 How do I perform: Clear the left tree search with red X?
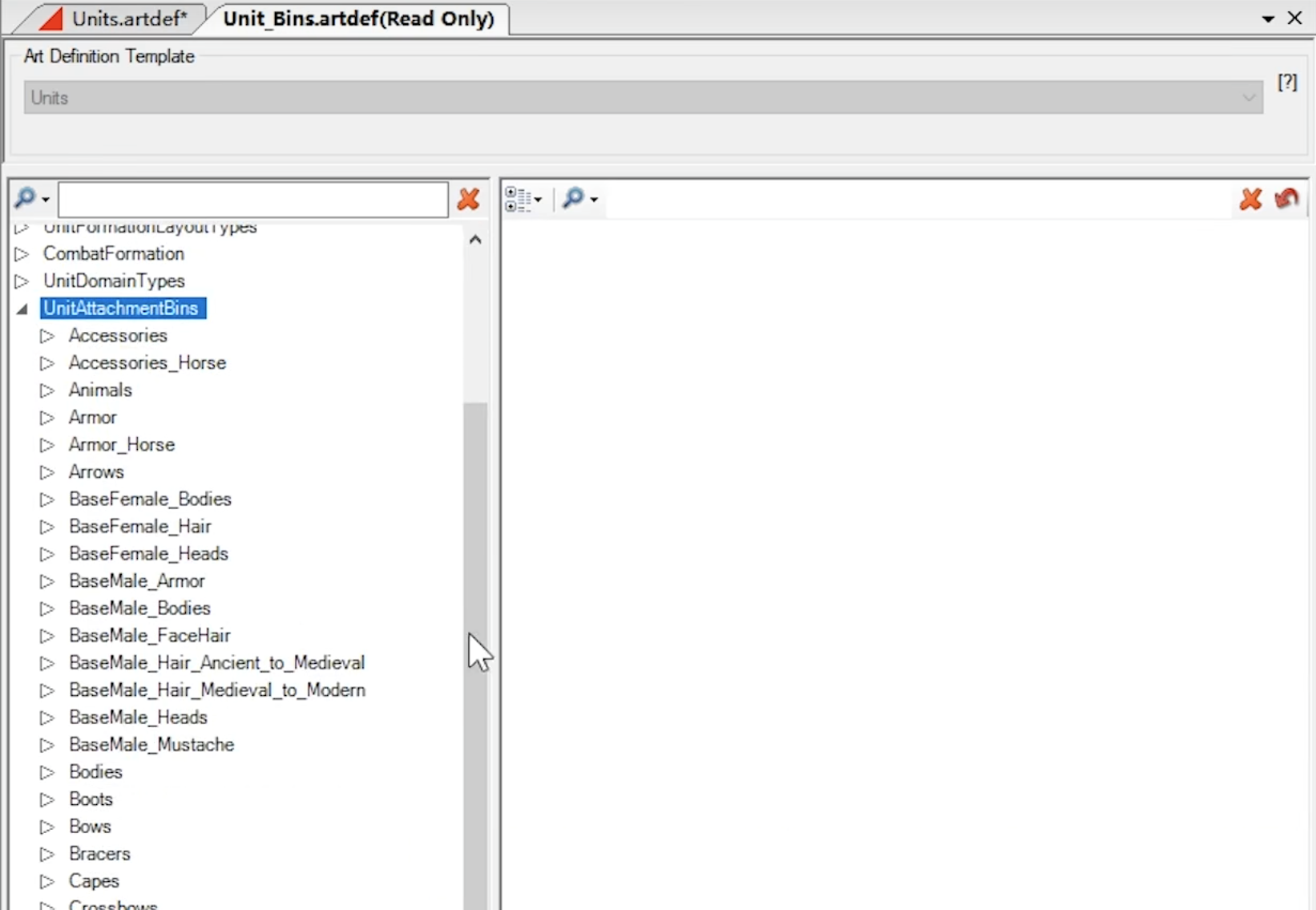pos(469,199)
